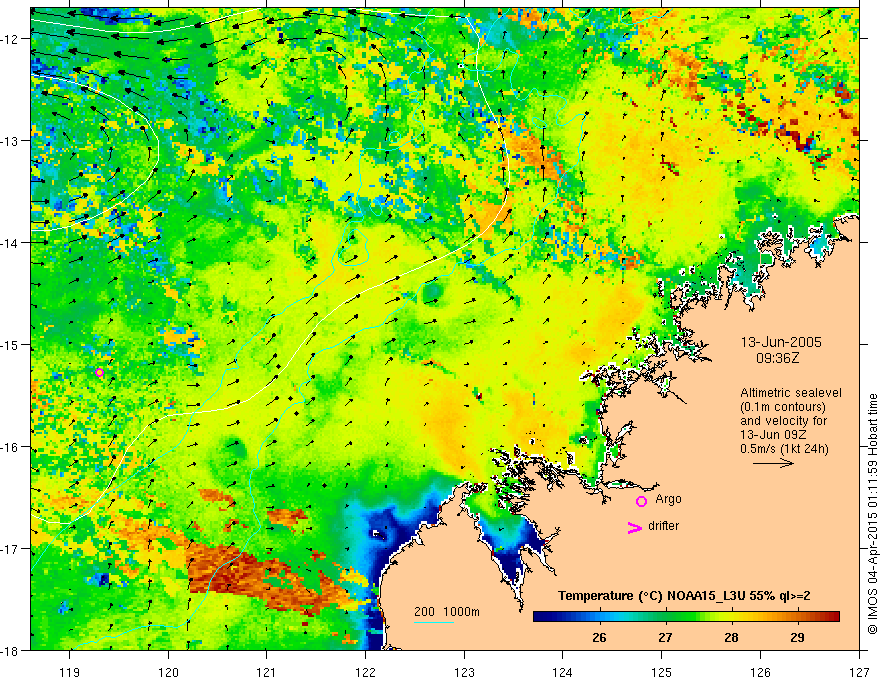Click the longitude axis label 121
880x680 pixels.
267,673
